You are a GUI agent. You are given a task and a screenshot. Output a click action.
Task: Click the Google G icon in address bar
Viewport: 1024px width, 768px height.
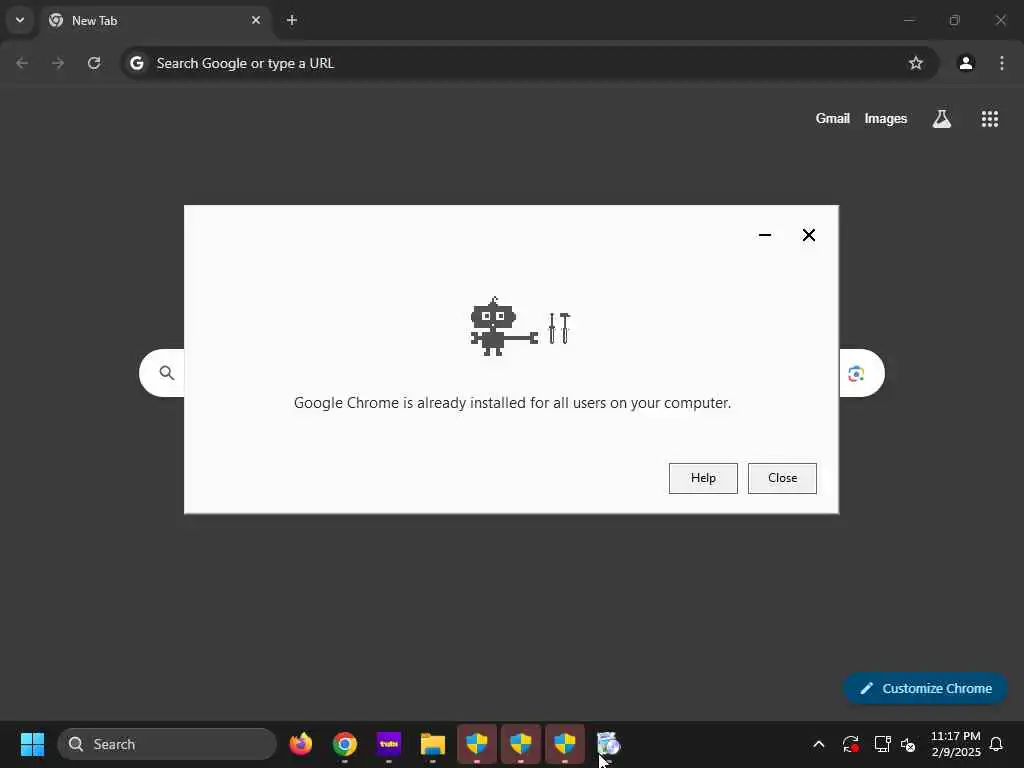(x=136, y=63)
